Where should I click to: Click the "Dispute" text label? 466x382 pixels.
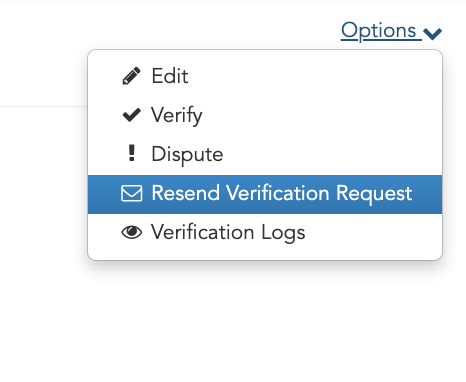[x=187, y=155]
